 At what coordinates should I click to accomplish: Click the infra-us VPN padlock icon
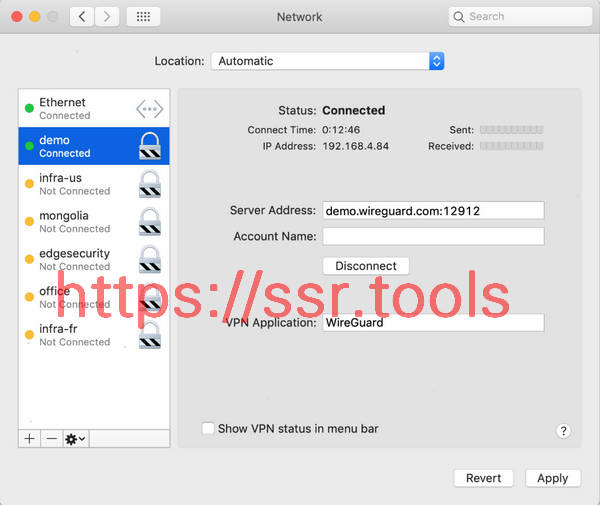(150, 184)
